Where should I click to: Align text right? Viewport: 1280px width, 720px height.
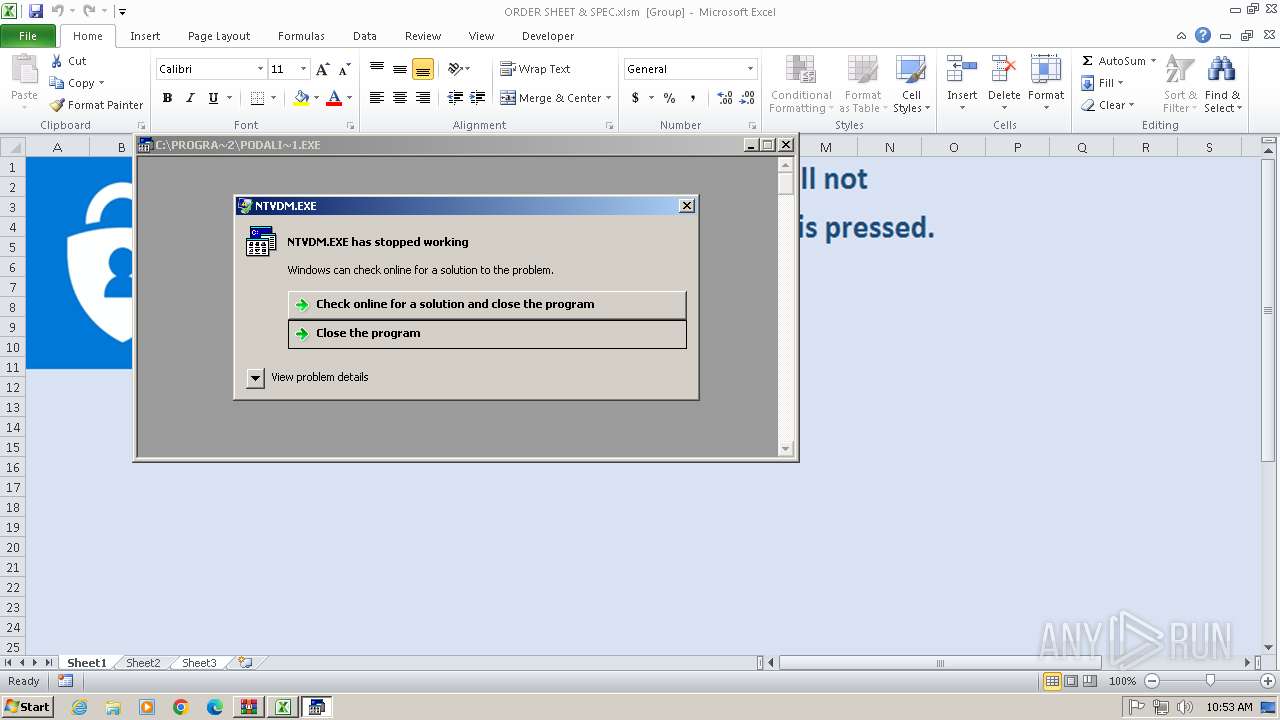pos(423,98)
